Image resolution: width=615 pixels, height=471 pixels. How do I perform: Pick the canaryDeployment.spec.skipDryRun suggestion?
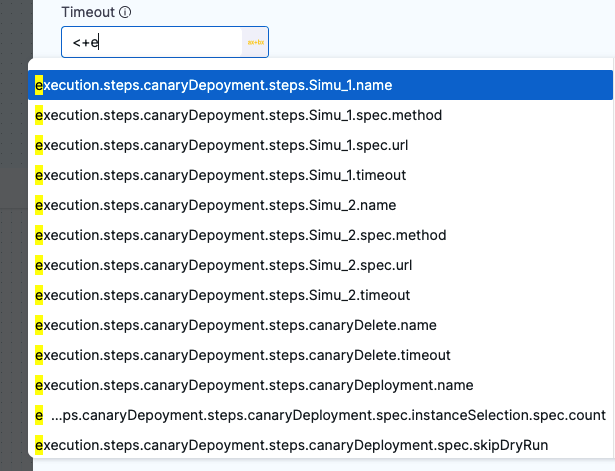pos(292,445)
